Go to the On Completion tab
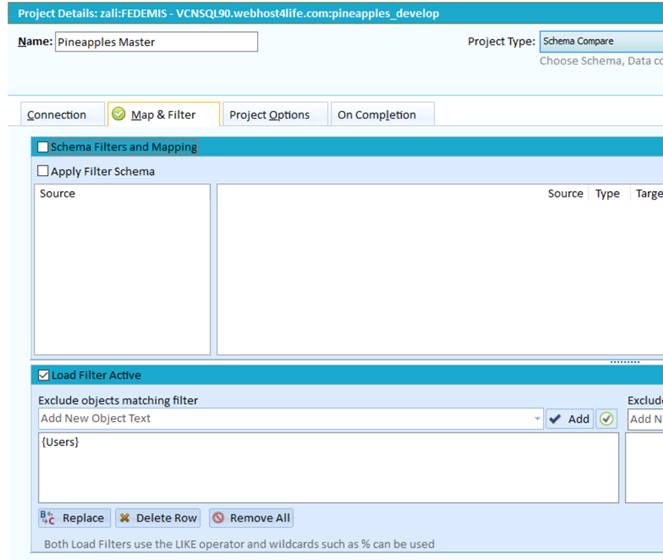 [x=376, y=115]
